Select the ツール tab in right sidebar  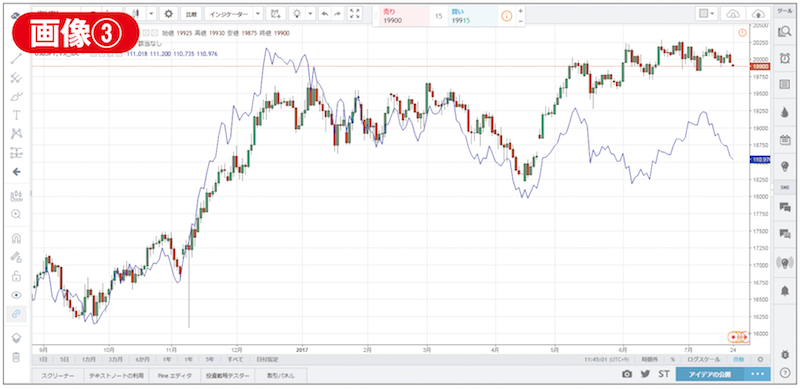coord(785,10)
